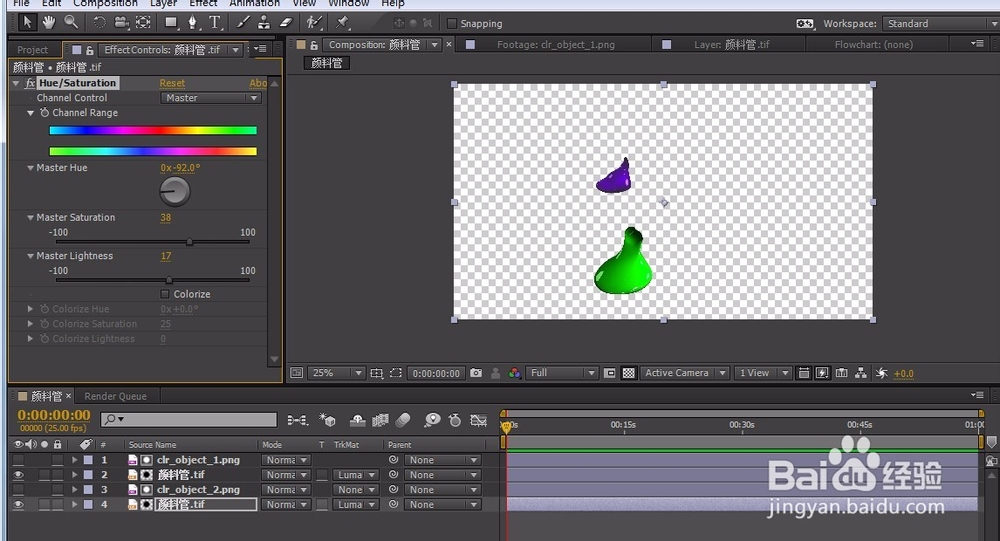
Task: Select the Rotation tool
Action: coord(99,23)
